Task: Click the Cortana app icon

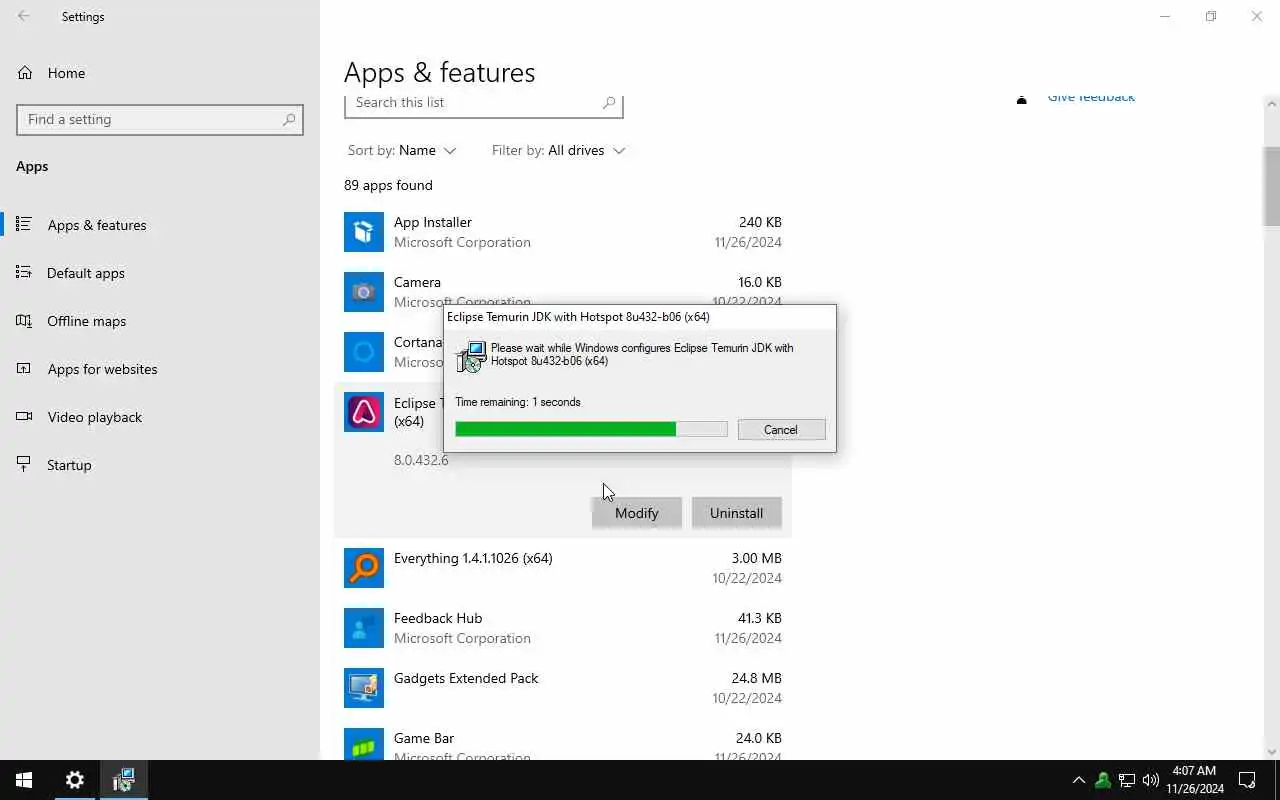Action: pyautogui.click(x=364, y=352)
